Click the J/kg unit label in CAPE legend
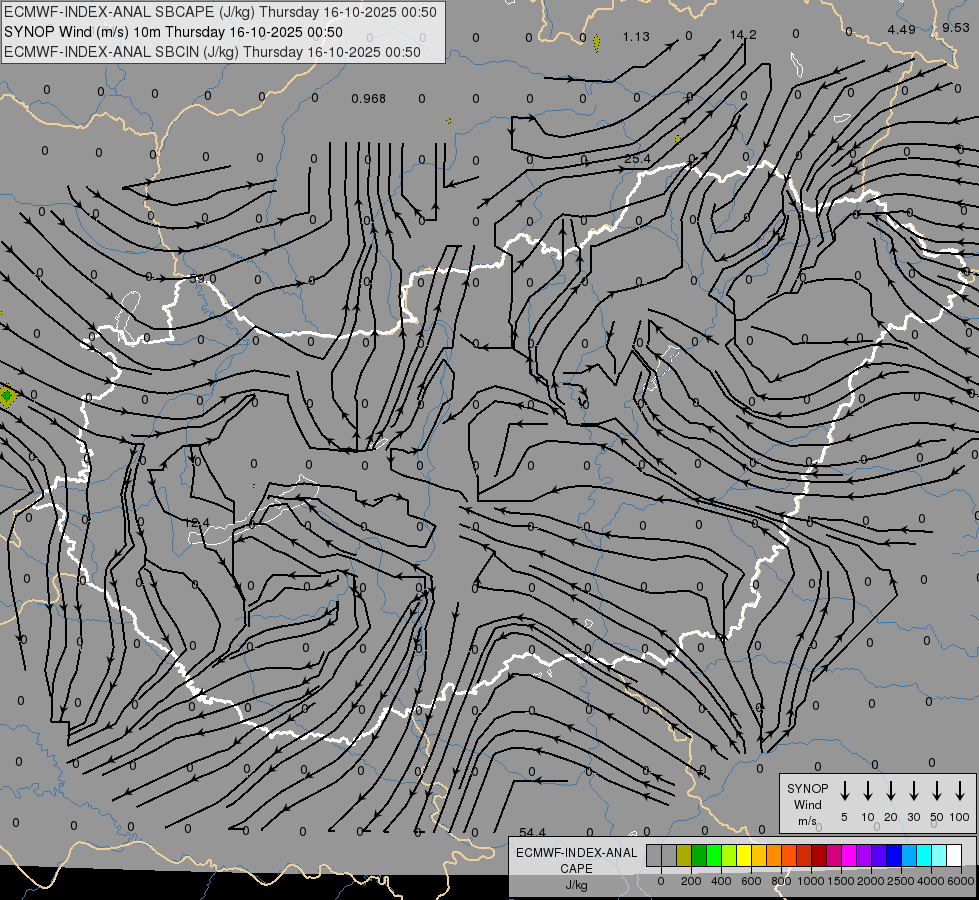The height and width of the screenshot is (900, 979). [x=576, y=885]
